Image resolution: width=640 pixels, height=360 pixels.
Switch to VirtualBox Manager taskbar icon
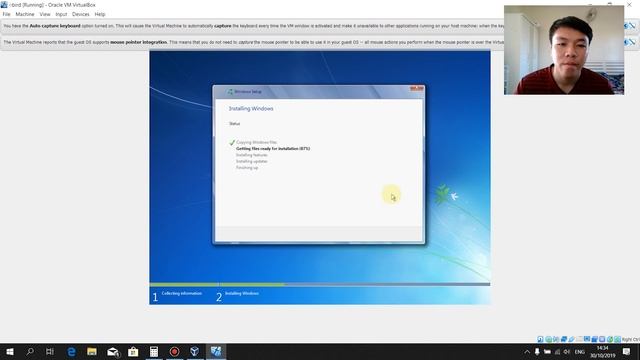[195, 351]
